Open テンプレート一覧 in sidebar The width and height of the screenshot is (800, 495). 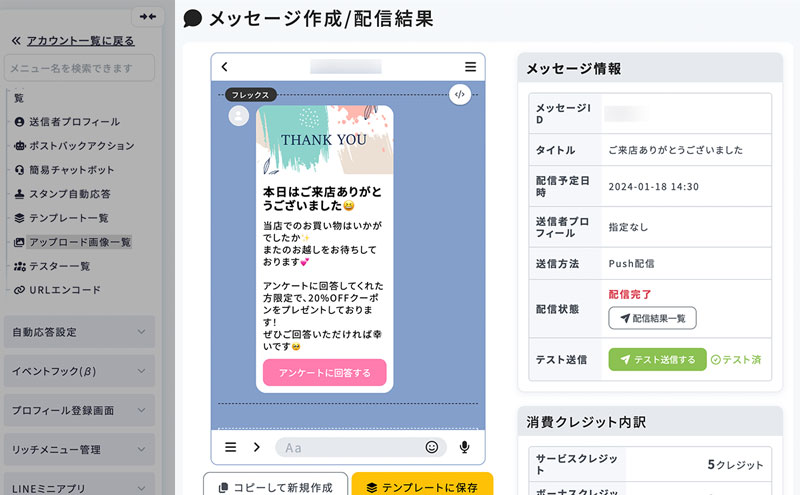point(68,218)
